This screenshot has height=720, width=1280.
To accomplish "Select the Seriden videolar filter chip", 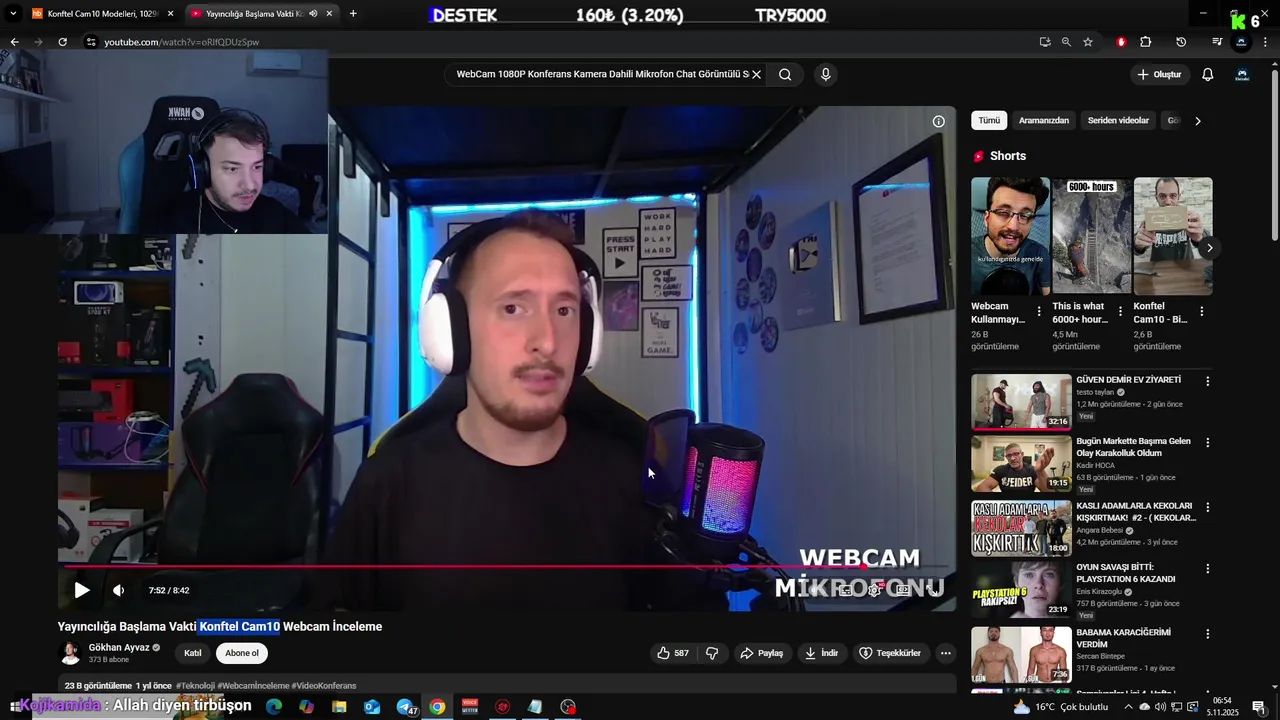I will (1118, 120).
